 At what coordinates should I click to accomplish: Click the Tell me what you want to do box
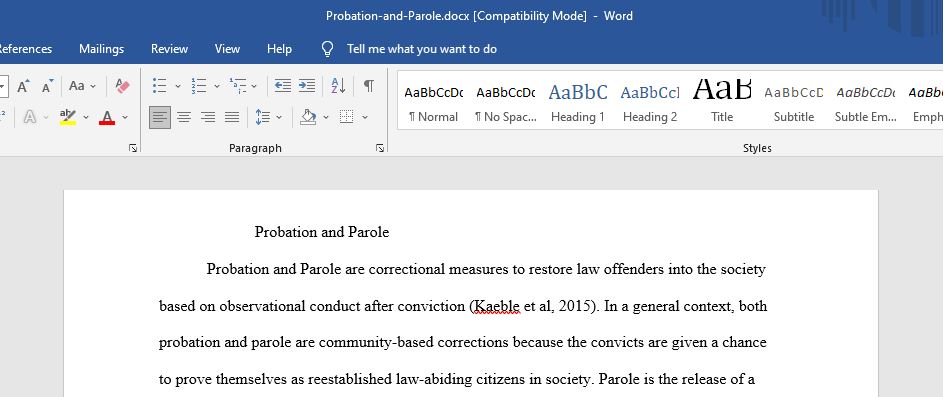coord(422,49)
